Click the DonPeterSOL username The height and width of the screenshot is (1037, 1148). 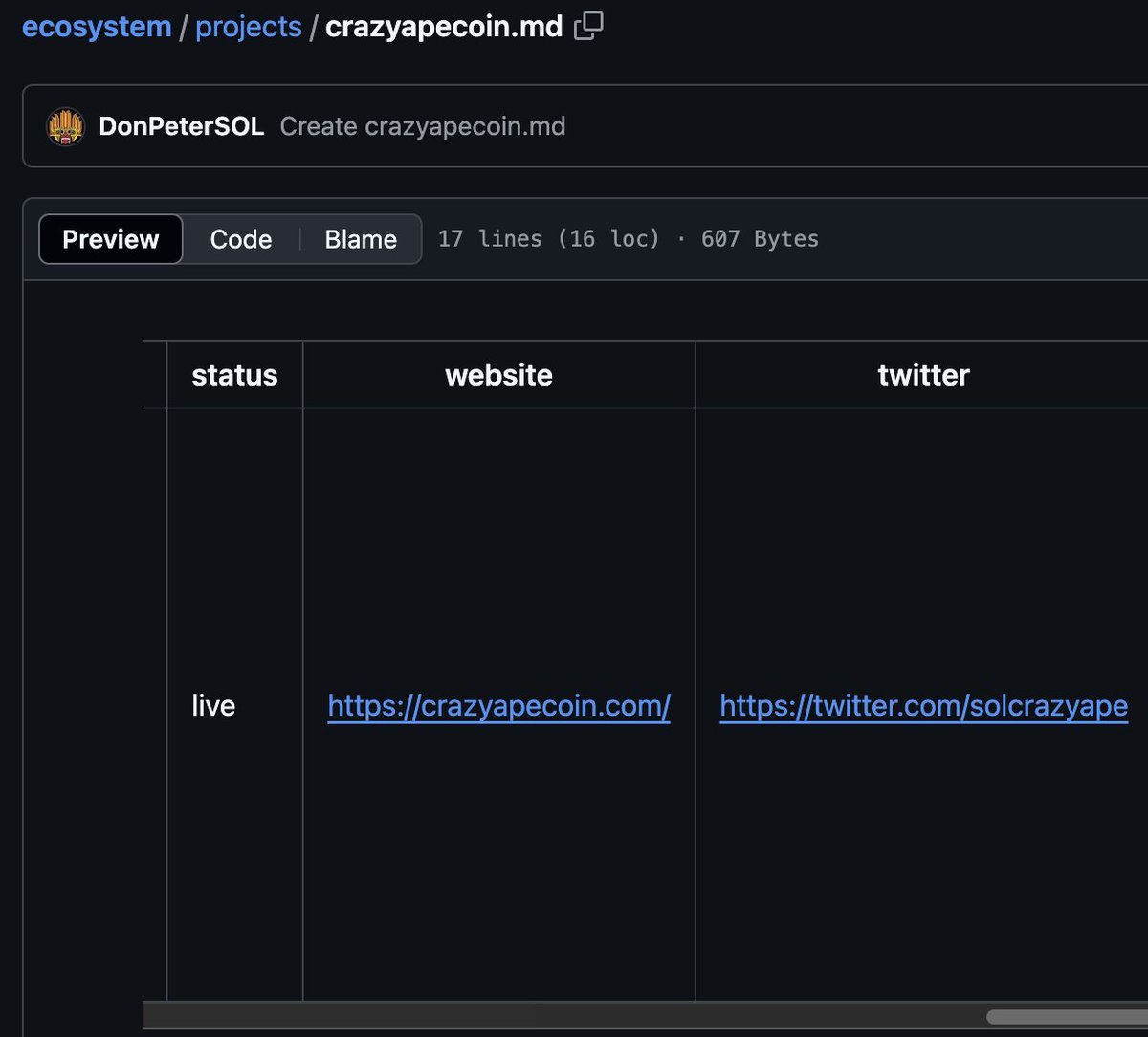point(181,125)
